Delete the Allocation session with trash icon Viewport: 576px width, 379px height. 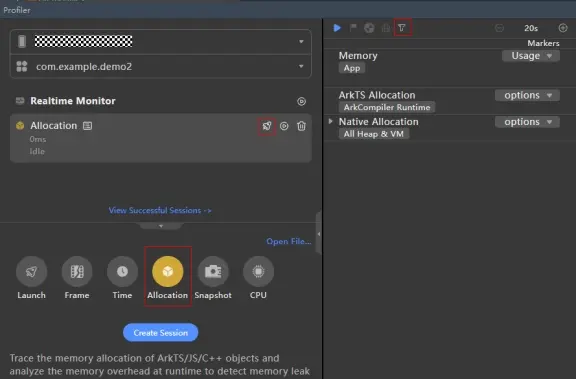[301, 126]
